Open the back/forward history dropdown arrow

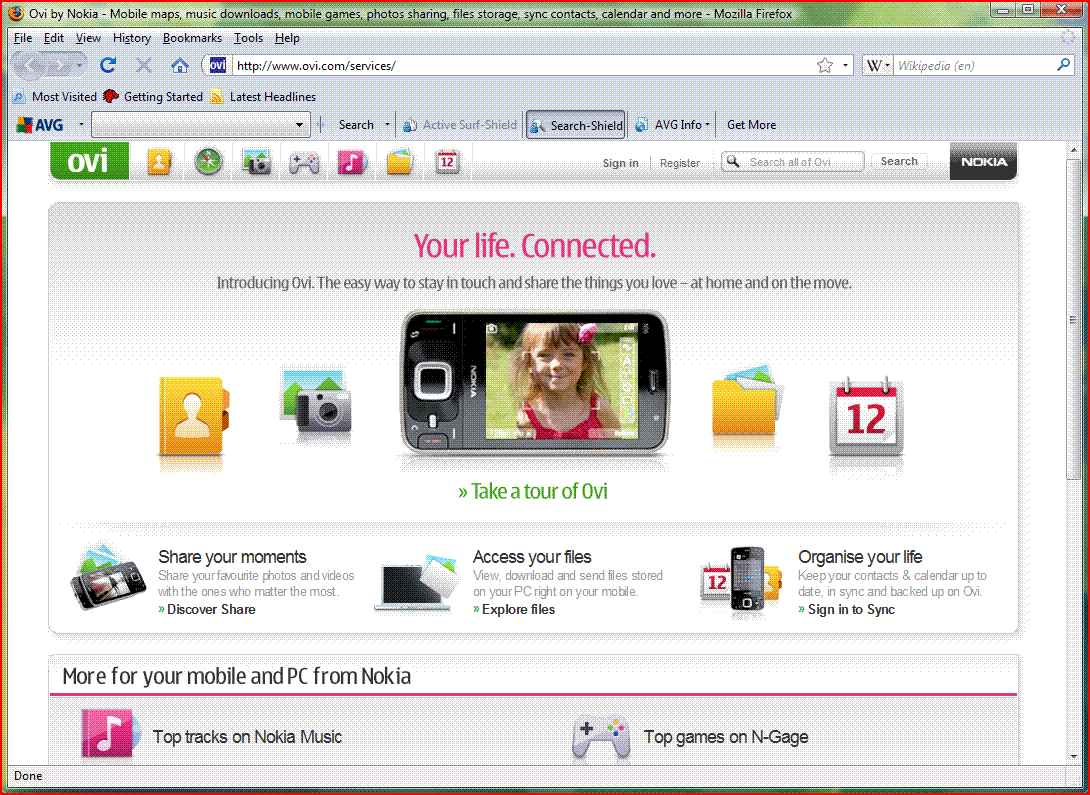tap(80, 66)
